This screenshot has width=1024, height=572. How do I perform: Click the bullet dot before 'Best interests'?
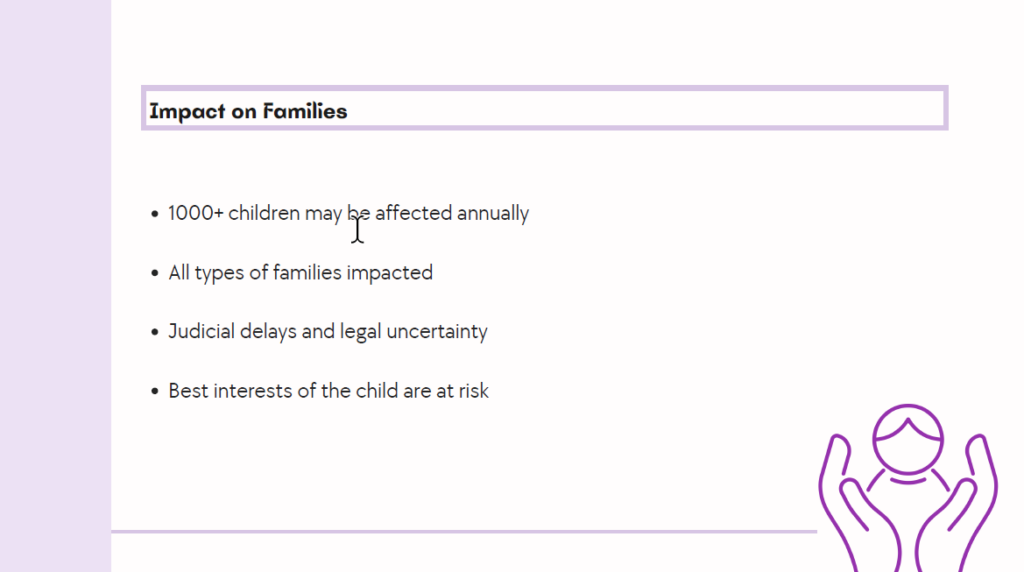(x=155, y=391)
